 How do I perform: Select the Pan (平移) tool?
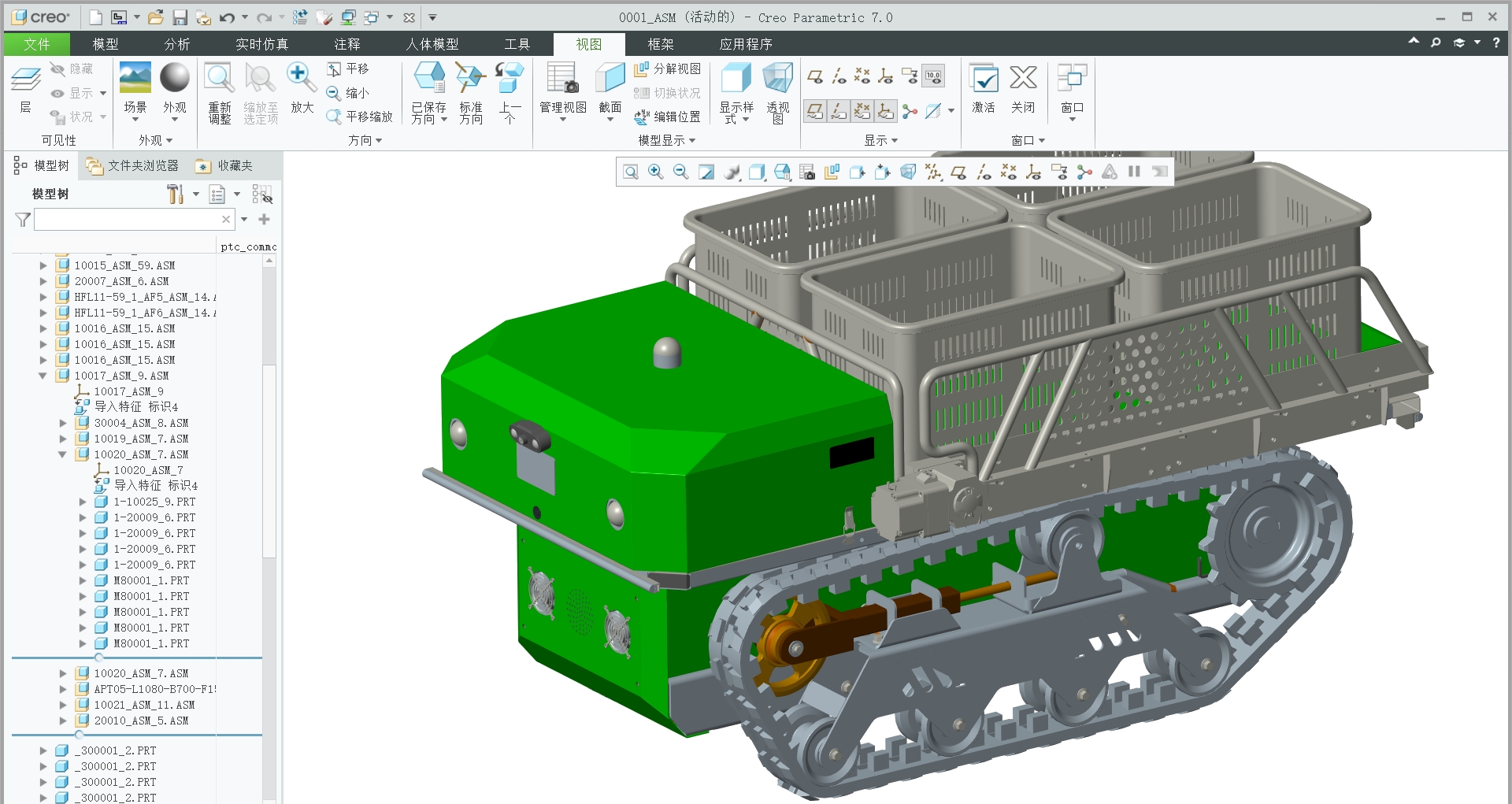pos(348,69)
